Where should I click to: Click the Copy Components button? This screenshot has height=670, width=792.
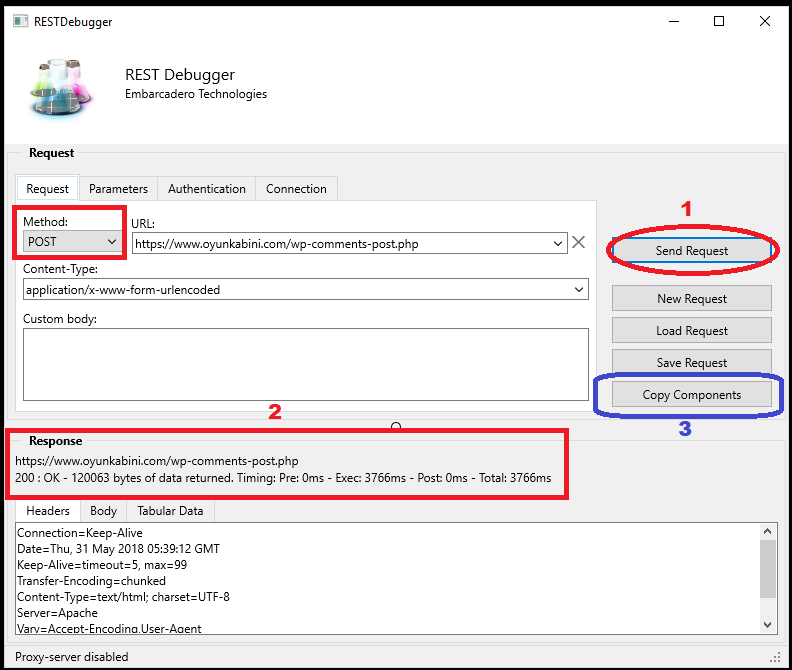pos(691,395)
